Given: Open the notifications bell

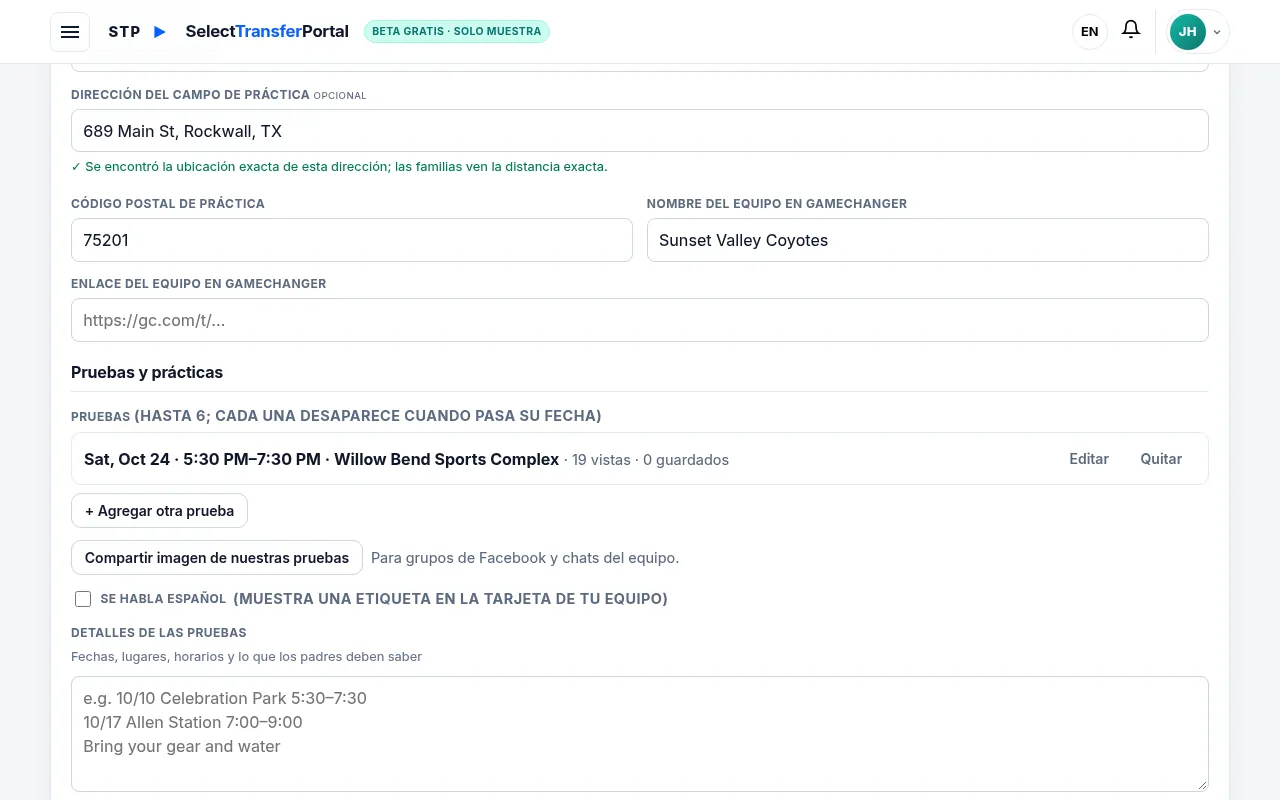Looking at the screenshot, I should pos(1131,30).
